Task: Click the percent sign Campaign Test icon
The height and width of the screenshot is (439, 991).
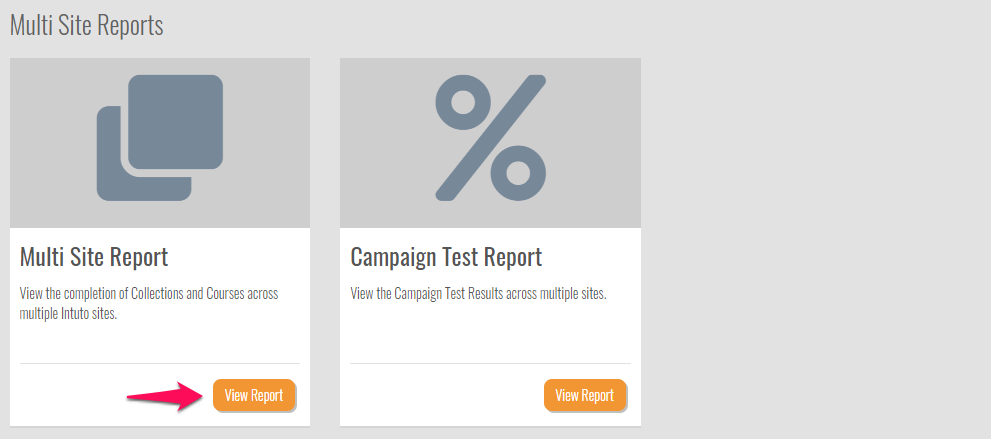Action: [x=490, y=137]
